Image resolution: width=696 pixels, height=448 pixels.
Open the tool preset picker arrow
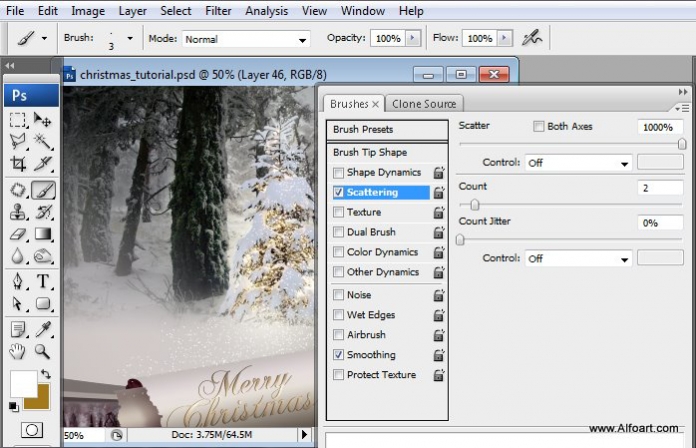click(x=44, y=39)
